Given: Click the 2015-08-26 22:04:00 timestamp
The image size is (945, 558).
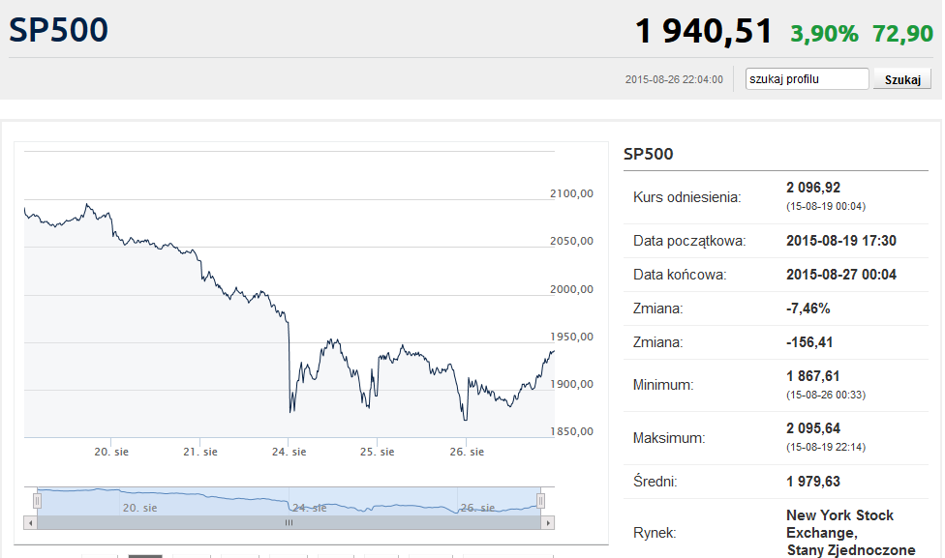Looking at the screenshot, I should pos(673,80).
